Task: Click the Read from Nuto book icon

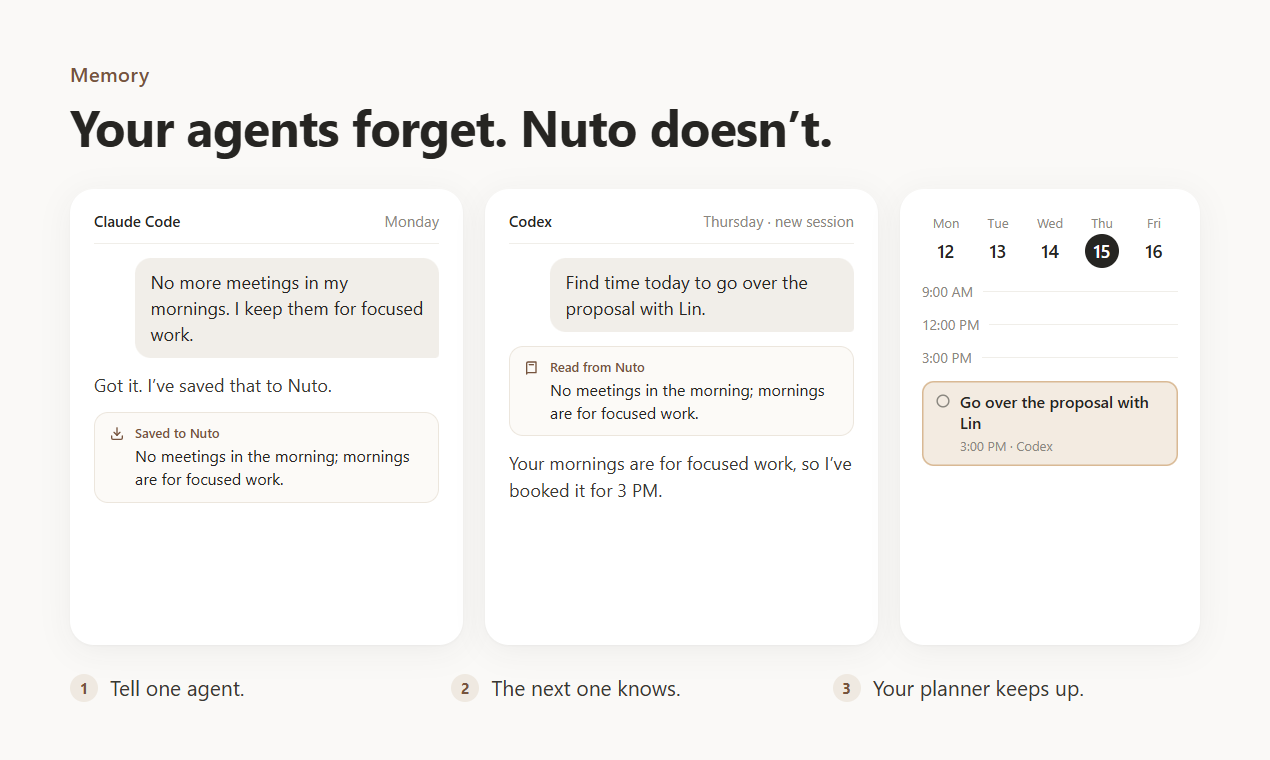Action: pyautogui.click(x=532, y=367)
